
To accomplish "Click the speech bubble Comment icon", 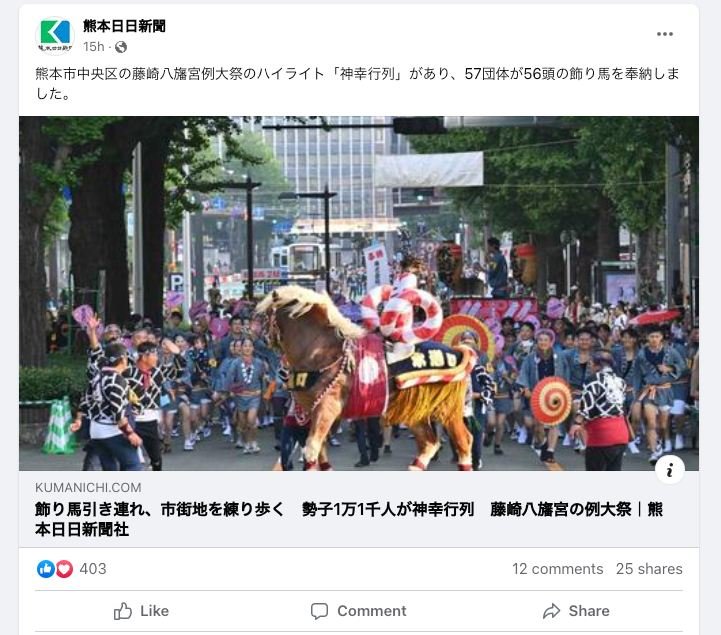I will [x=319, y=611].
